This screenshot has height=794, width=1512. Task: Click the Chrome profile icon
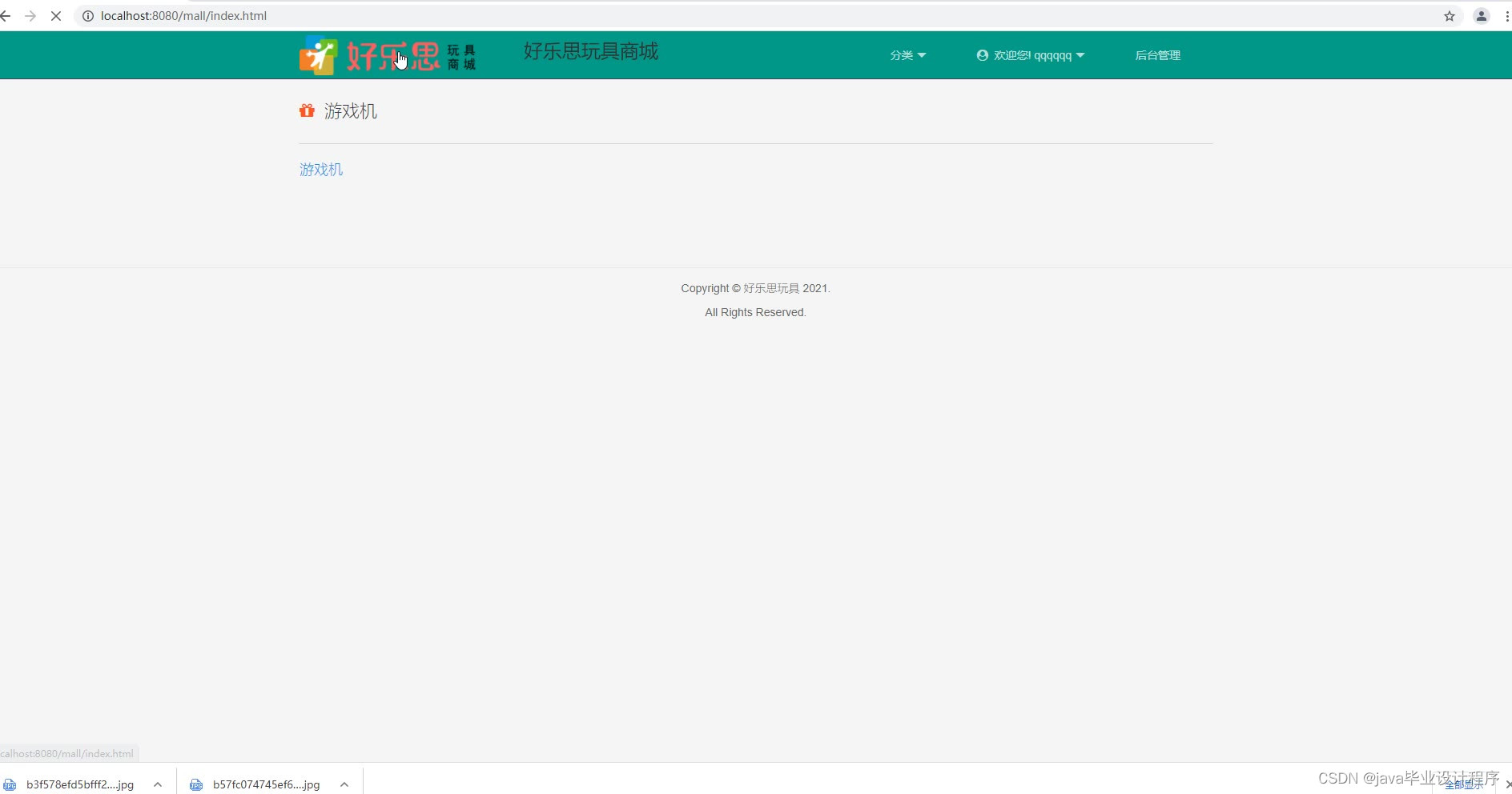1481,16
